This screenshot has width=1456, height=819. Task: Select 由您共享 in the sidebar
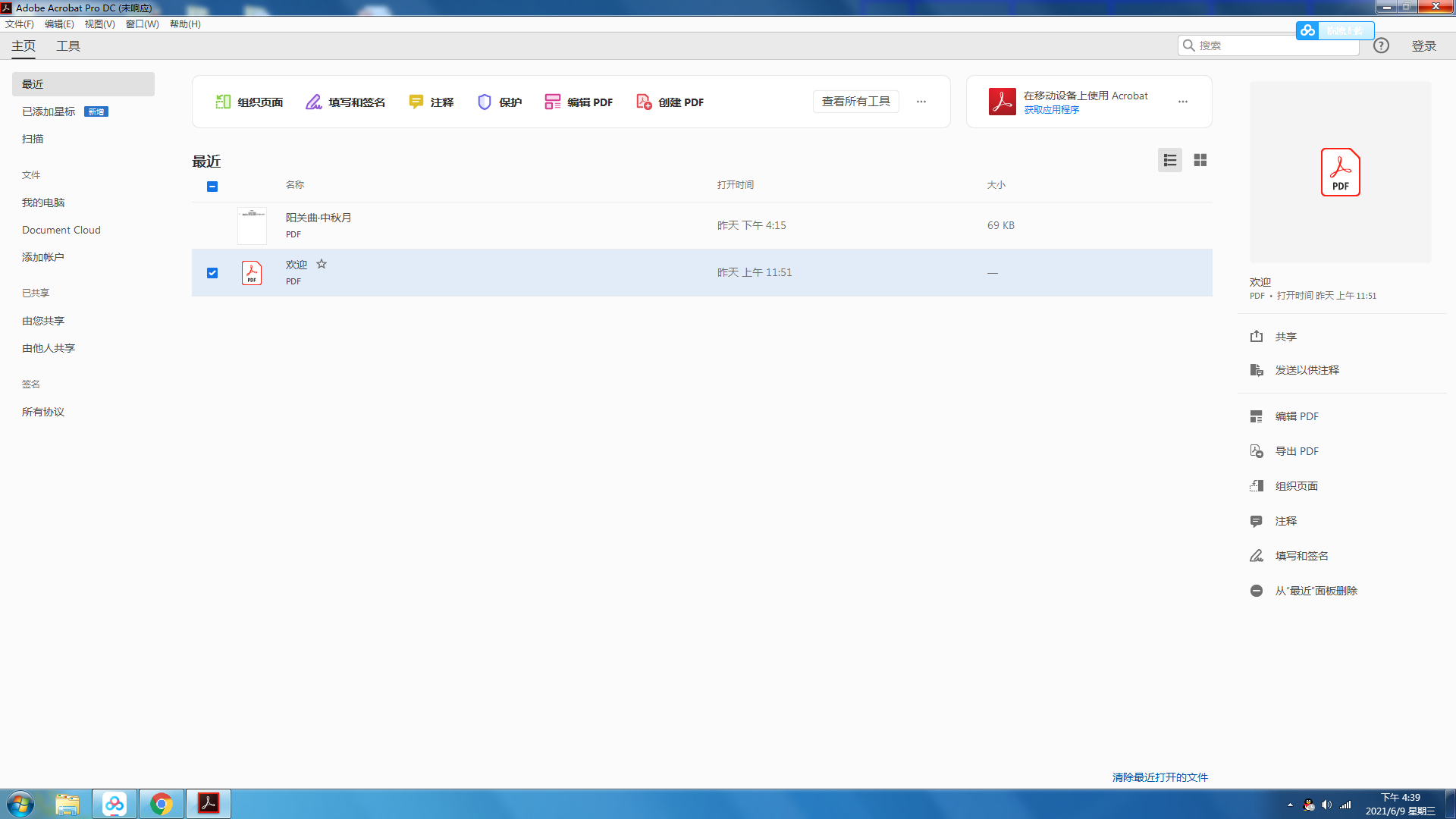[x=43, y=321]
